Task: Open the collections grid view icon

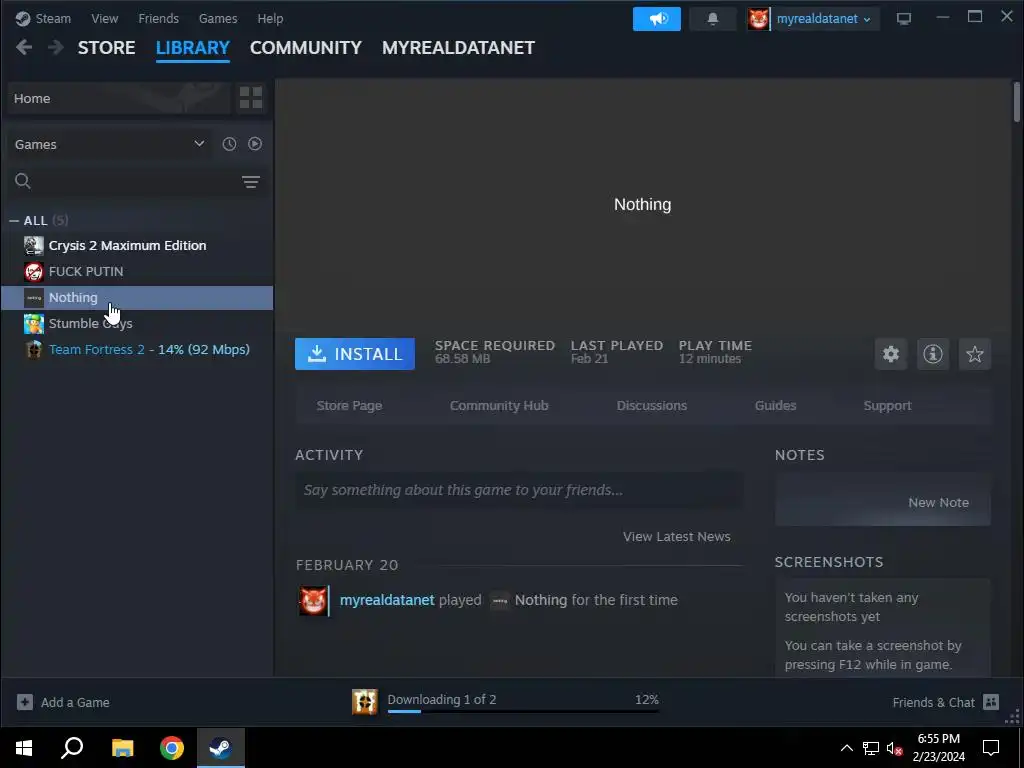Action: click(251, 98)
